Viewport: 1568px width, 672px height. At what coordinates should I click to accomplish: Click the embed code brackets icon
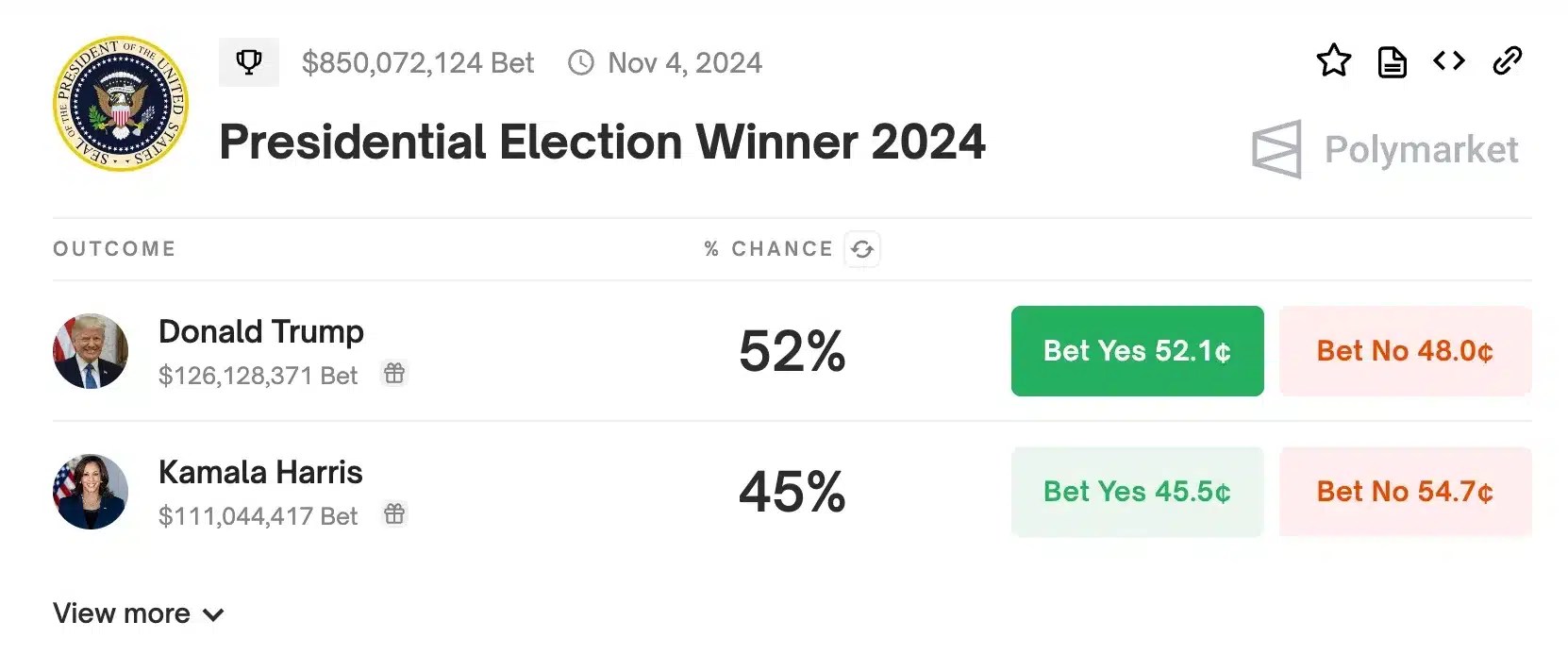pyautogui.click(x=1448, y=61)
